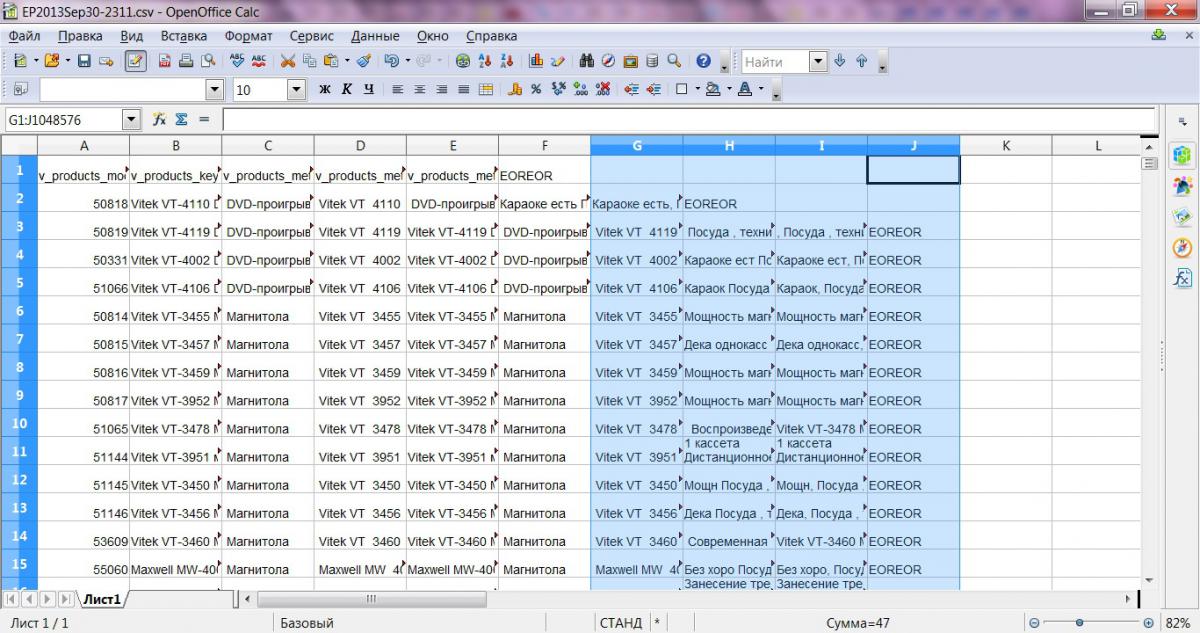Toggle СТАНД selection mode in status bar

point(621,622)
